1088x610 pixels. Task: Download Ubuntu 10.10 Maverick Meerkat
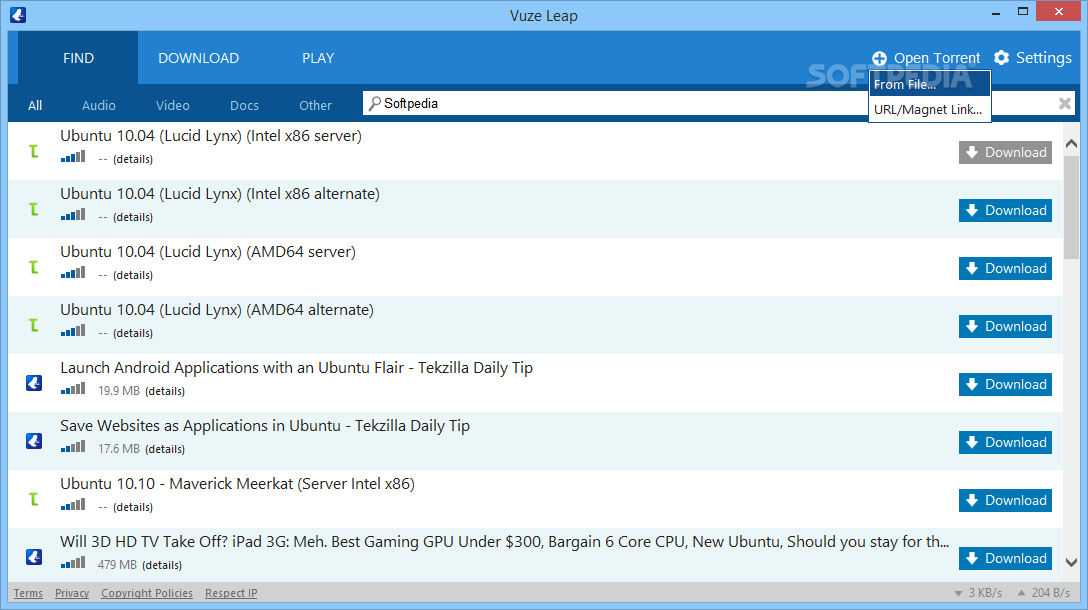click(1005, 500)
